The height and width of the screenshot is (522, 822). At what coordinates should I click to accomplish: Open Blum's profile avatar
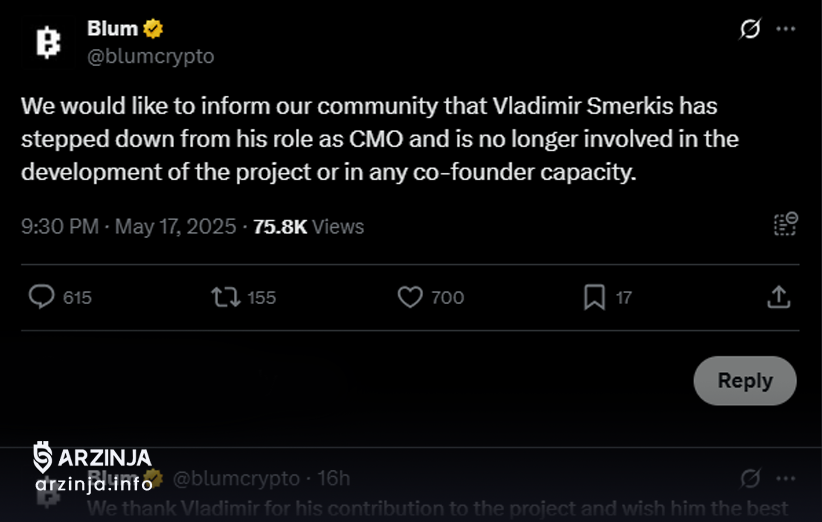pos(48,42)
